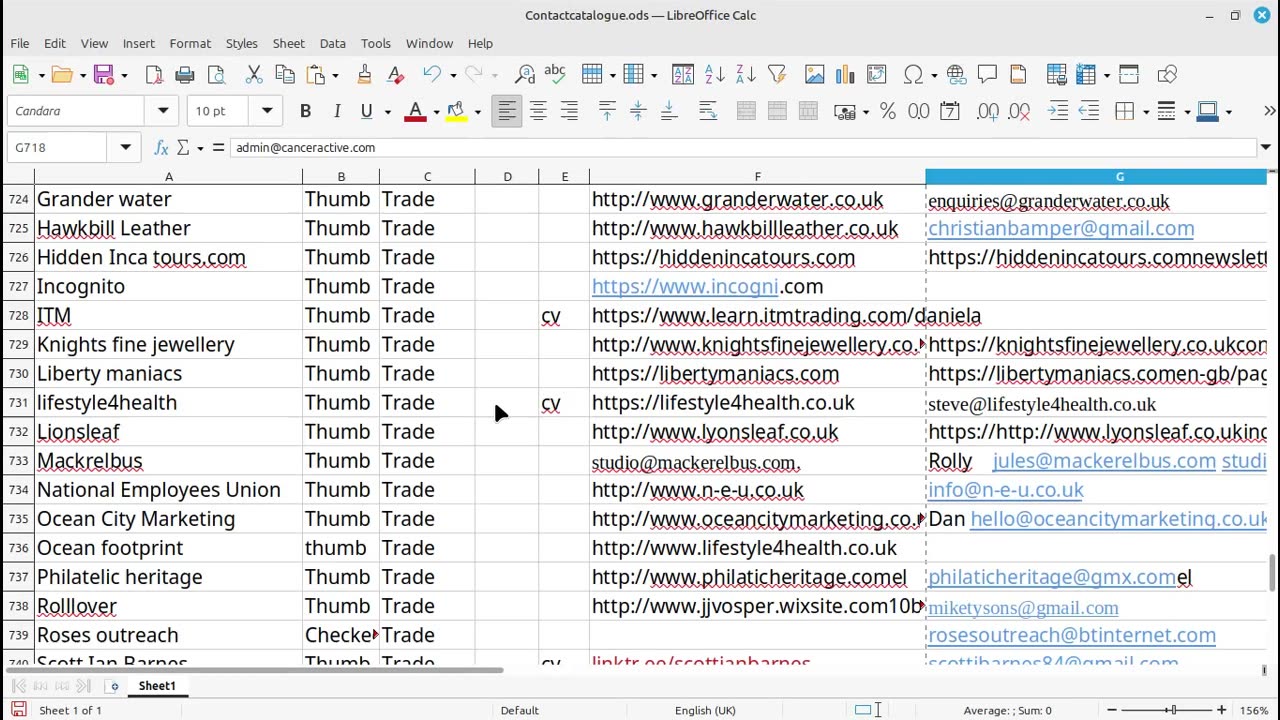
Task: Open the Draw Functions shapes icon
Action: (1167, 75)
